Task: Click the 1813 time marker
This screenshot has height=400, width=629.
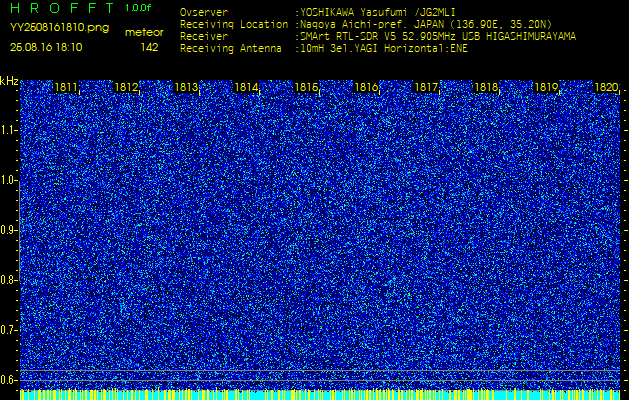Action: pos(186,87)
